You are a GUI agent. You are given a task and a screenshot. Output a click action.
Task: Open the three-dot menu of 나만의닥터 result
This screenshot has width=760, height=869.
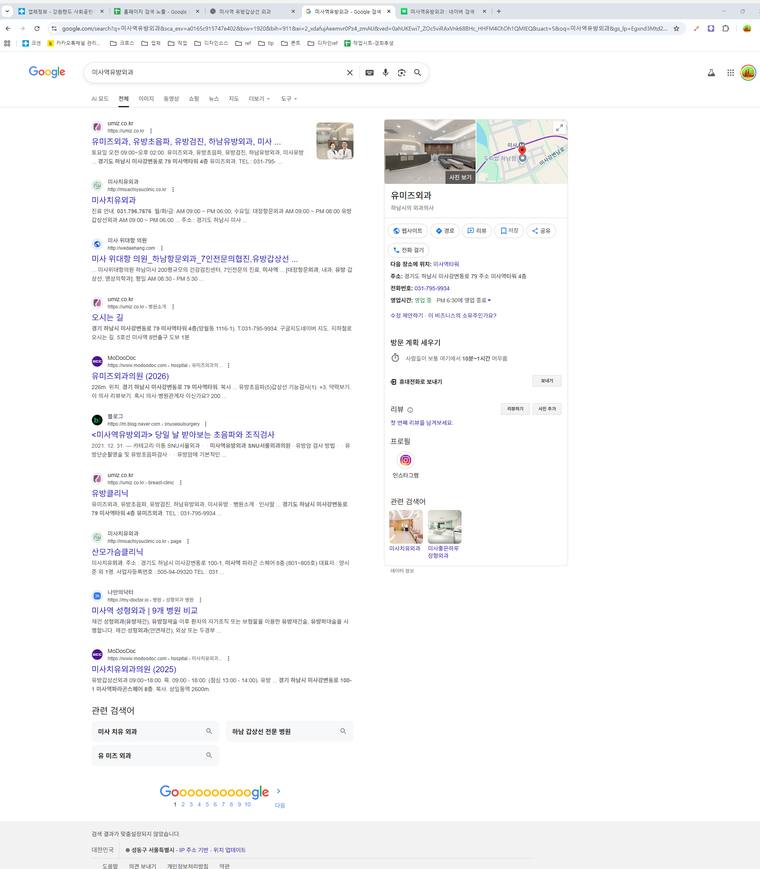pyautogui.click(x=200, y=600)
